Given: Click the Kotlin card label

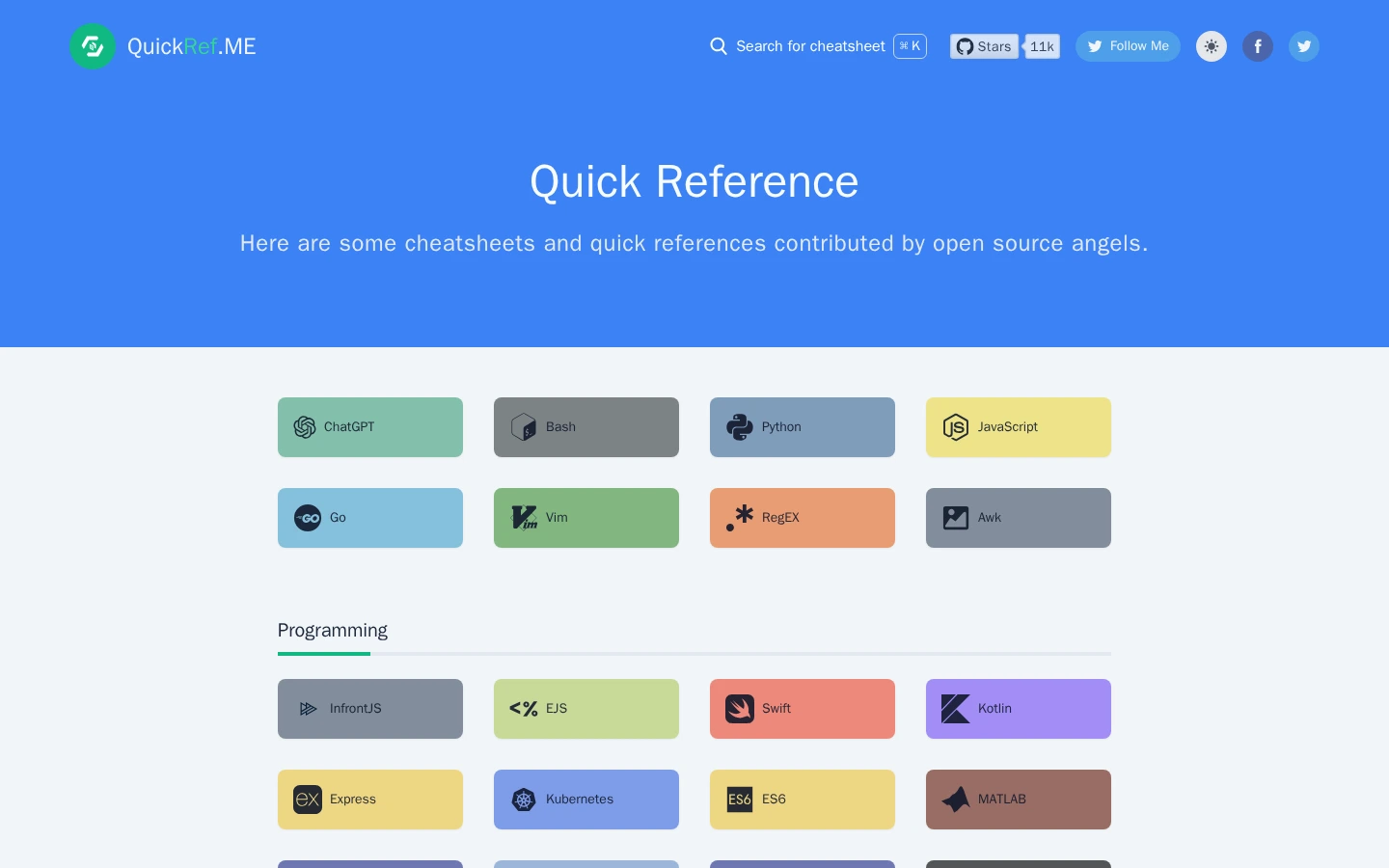Looking at the screenshot, I should coord(994,709).
